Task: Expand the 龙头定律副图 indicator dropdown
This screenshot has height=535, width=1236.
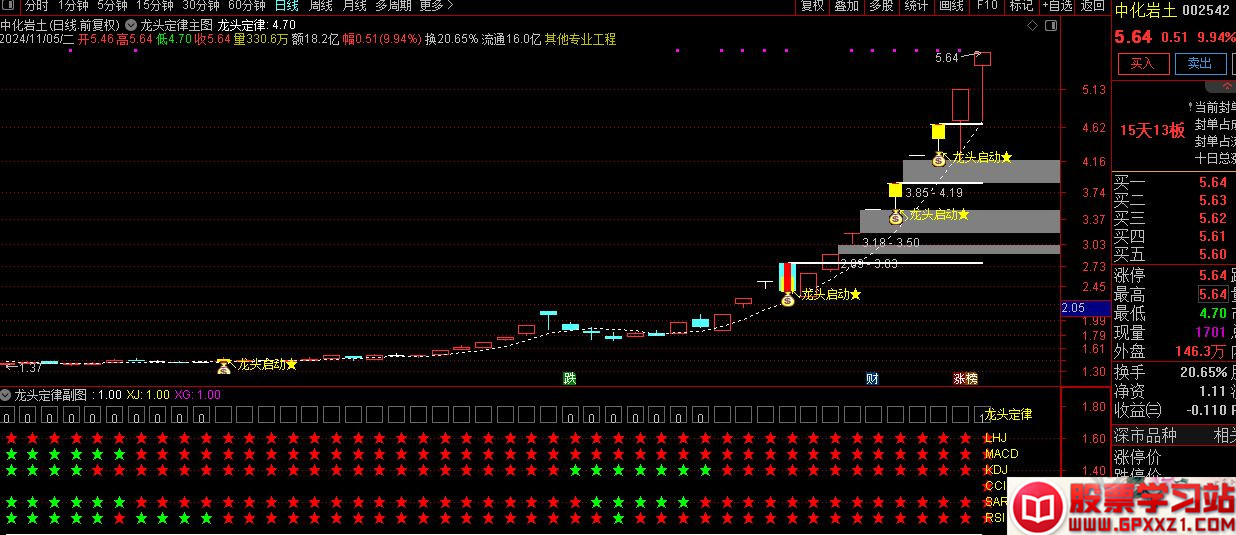Action: click(7, 395)
